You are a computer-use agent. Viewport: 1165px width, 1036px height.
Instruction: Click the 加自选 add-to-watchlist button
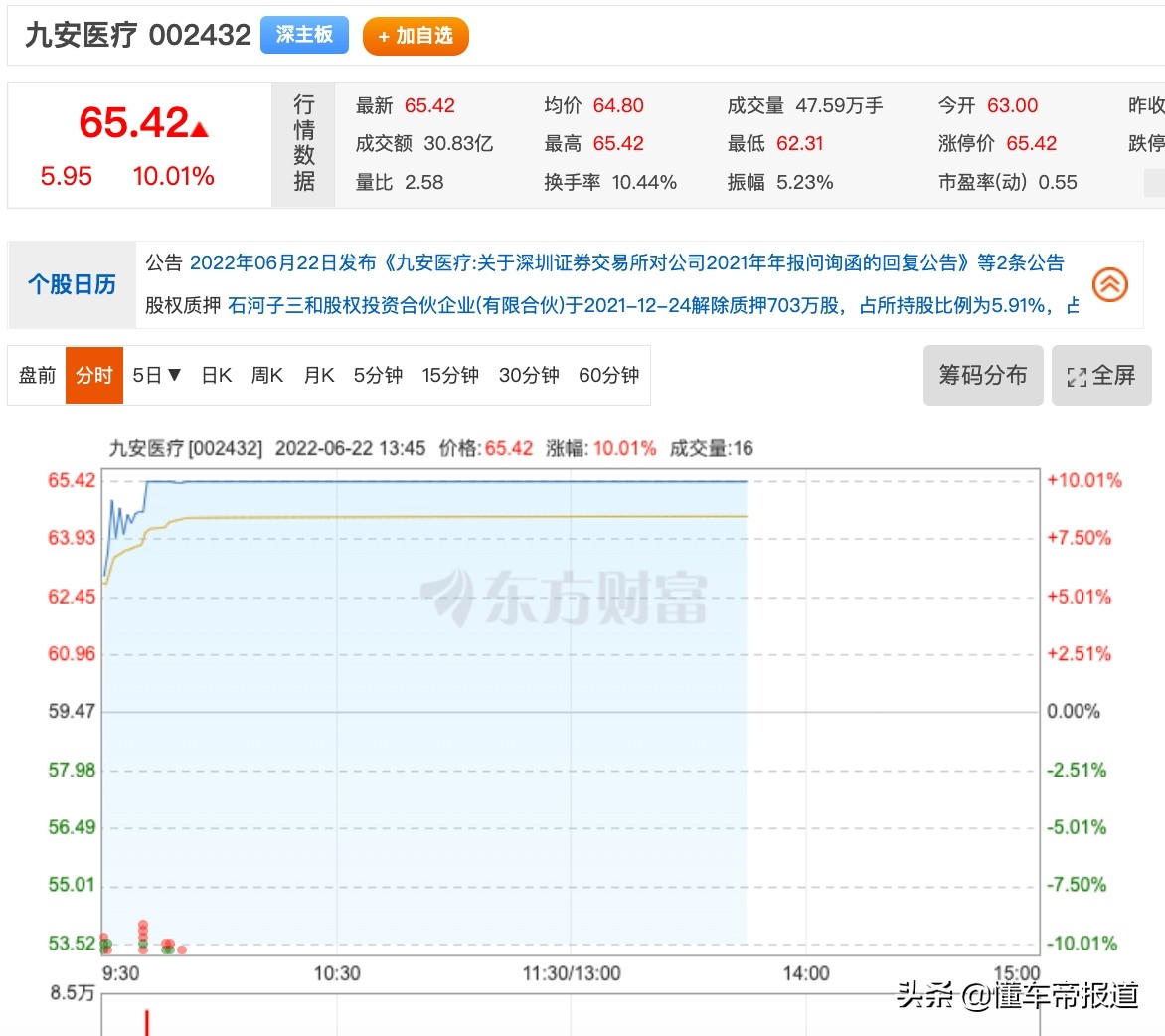pyautogui.click(x=416, y=36)
